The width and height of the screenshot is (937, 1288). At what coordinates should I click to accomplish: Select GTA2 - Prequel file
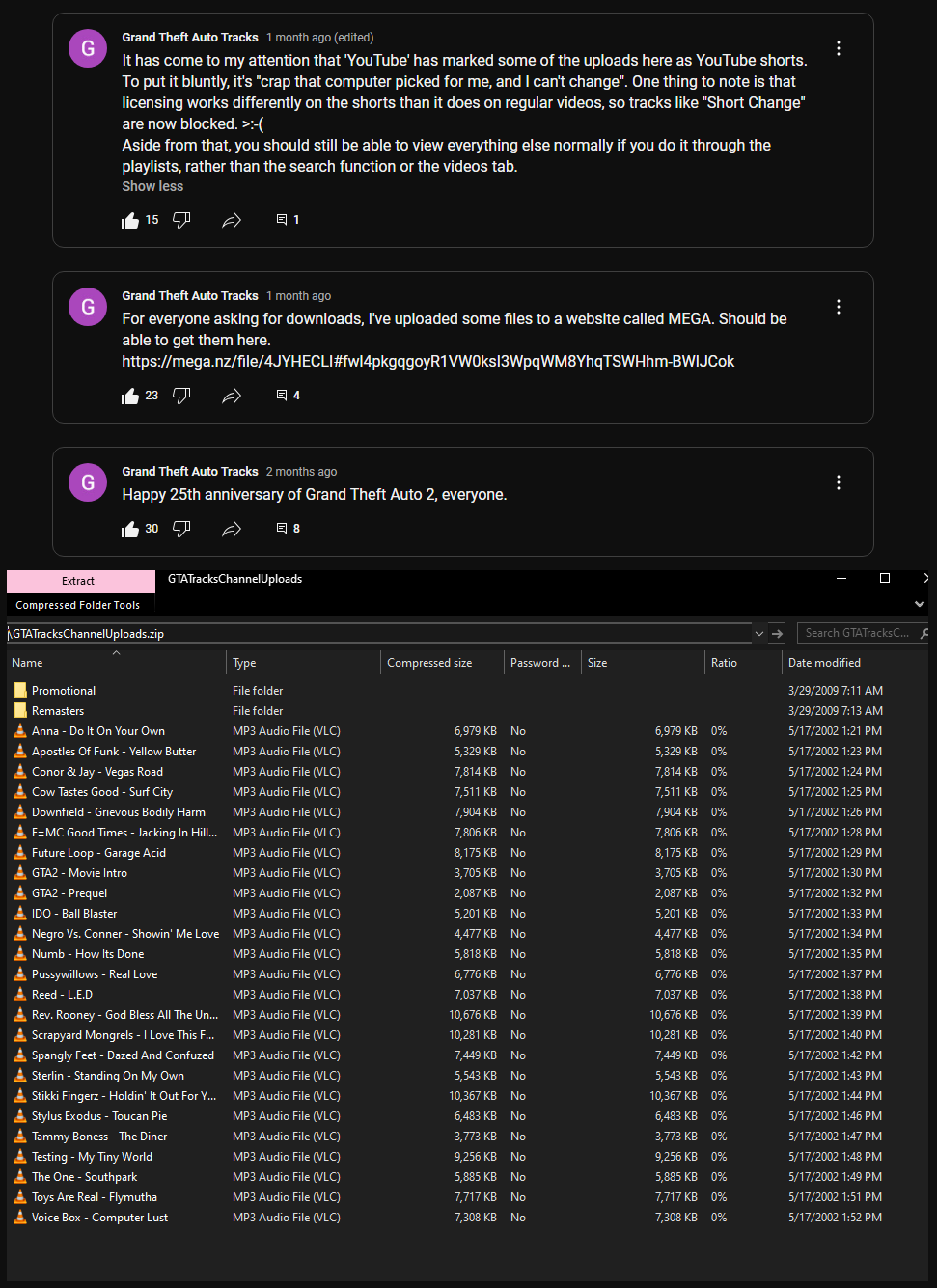point(69,893)
